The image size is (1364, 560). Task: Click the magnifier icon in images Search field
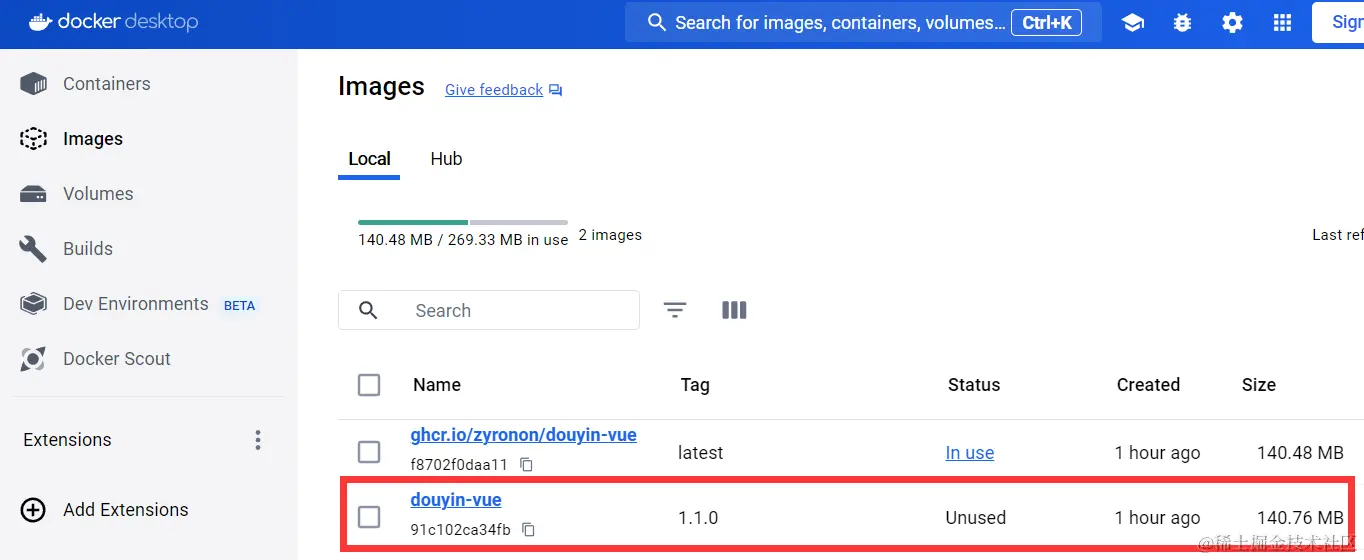click(368, 310)
